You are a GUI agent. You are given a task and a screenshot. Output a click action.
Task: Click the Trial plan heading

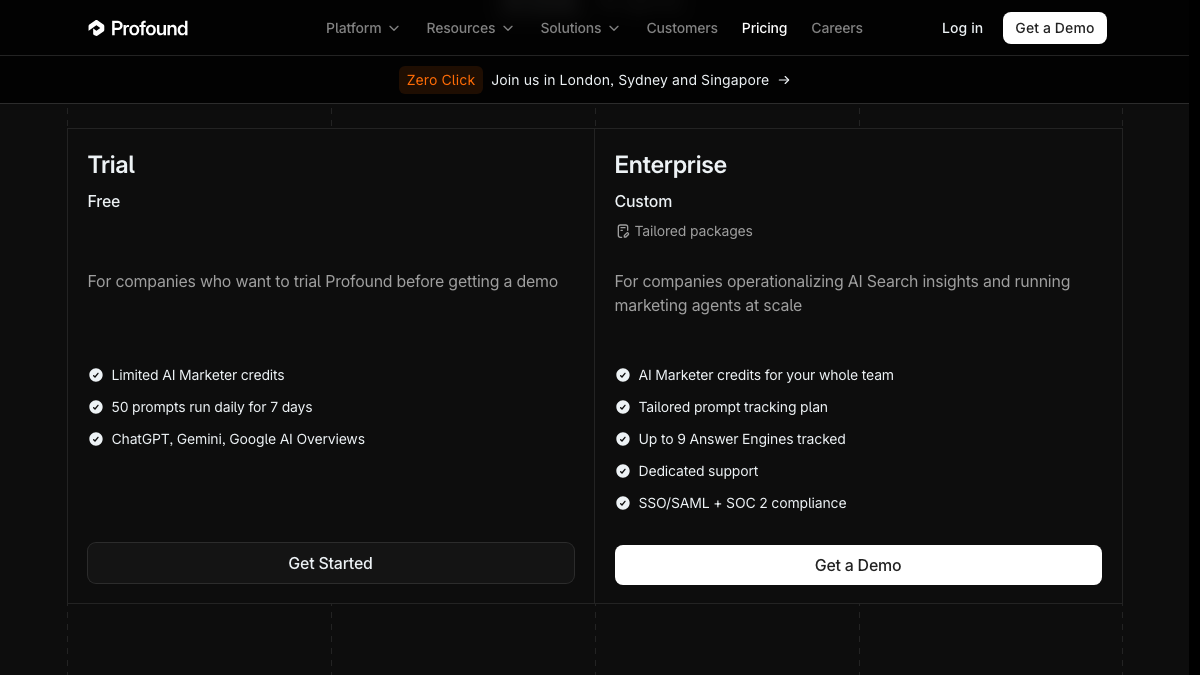coord(111,165)
